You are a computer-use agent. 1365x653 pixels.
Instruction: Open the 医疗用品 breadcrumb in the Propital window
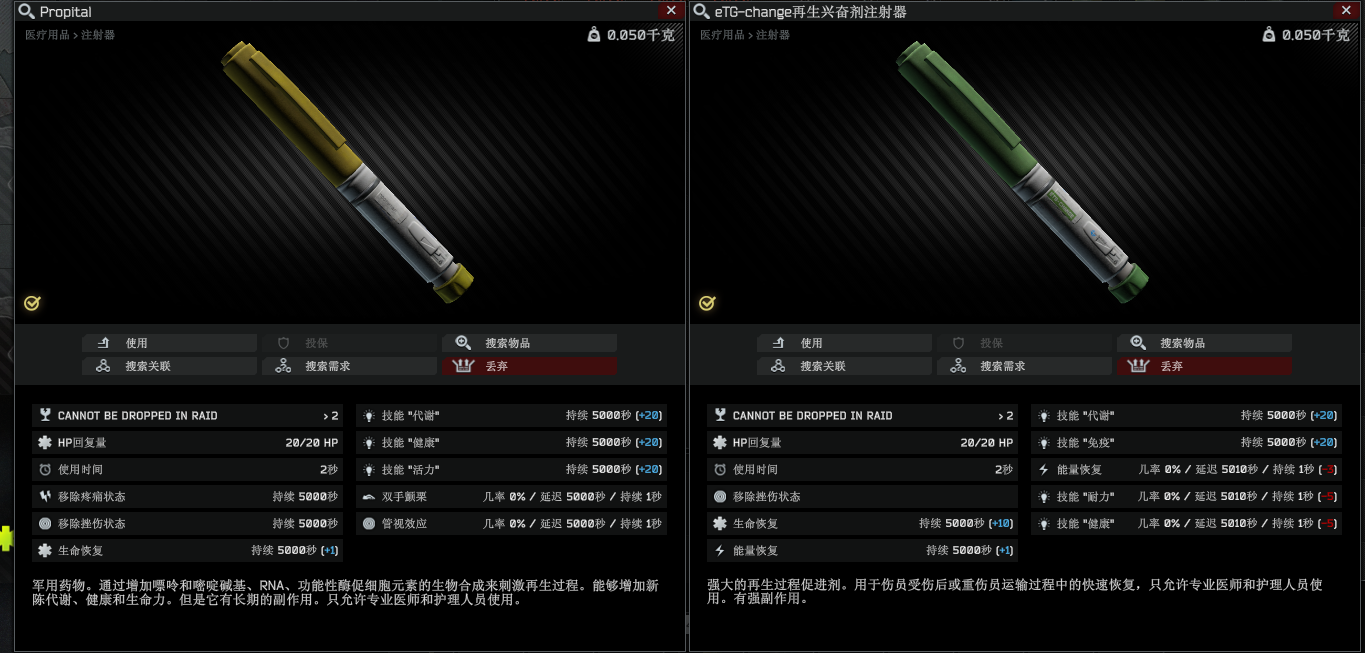click(x=47, y=35)
